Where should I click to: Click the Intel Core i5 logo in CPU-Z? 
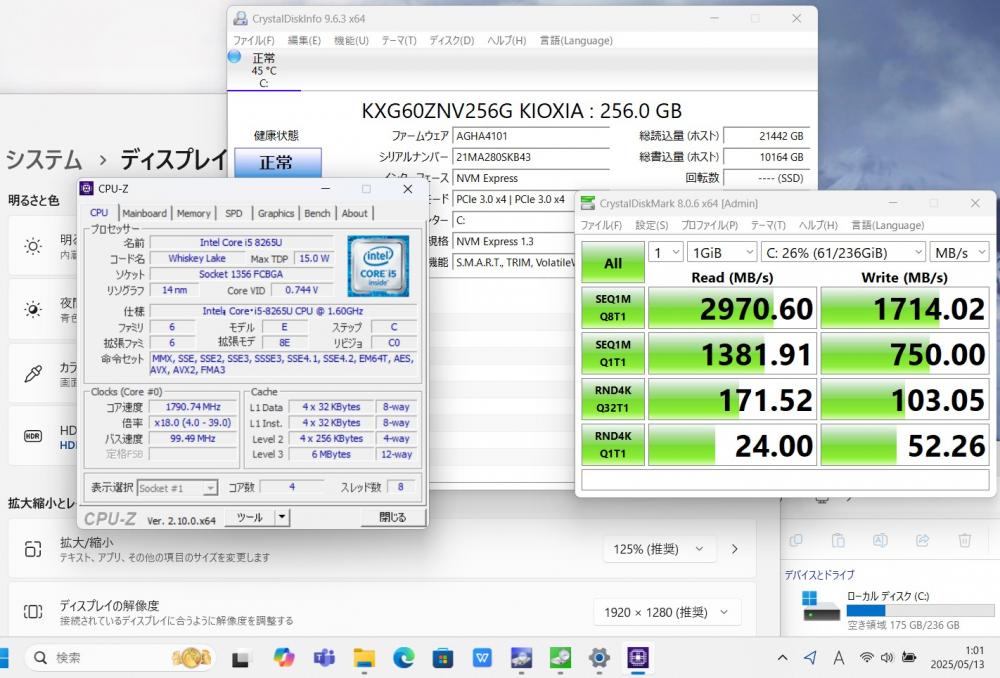coord(378,266)
